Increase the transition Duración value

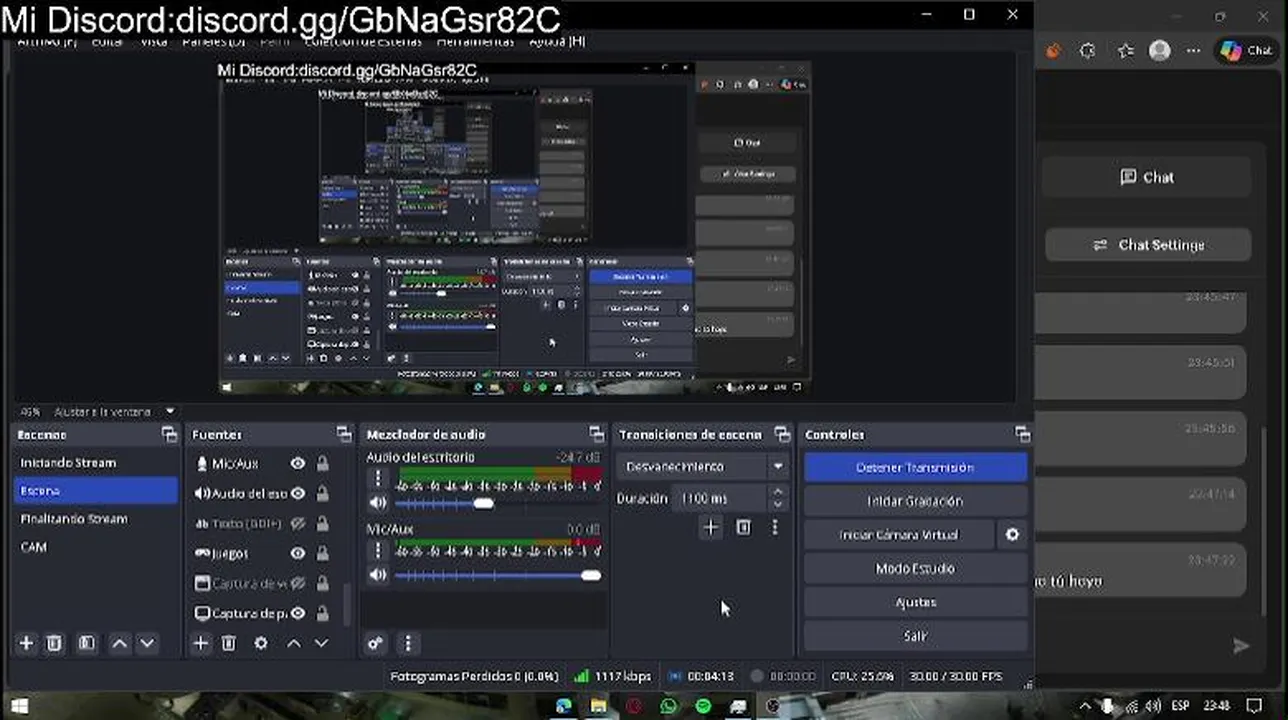(x=777, y=491)
